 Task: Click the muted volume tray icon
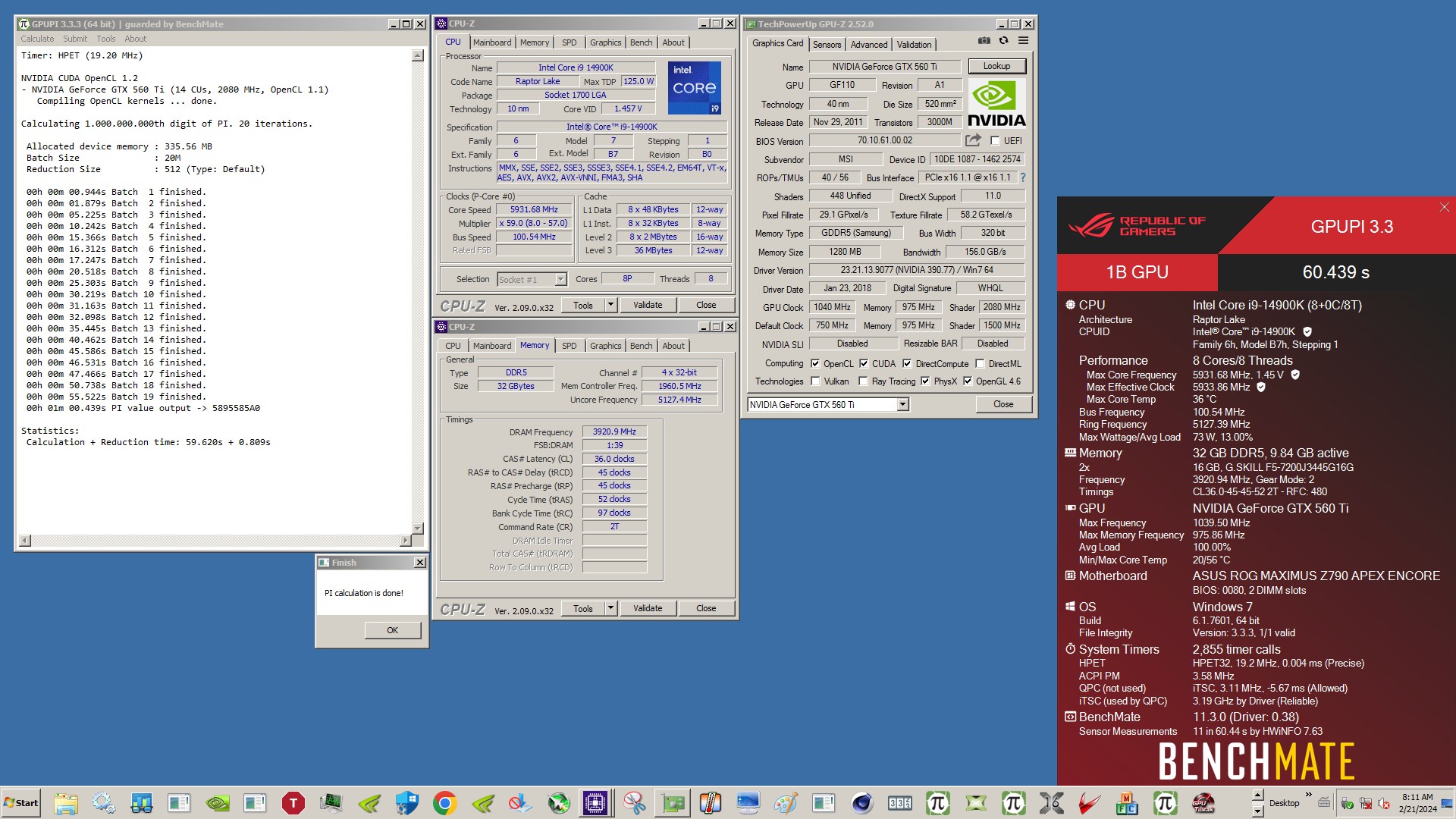pos(1384,803)
